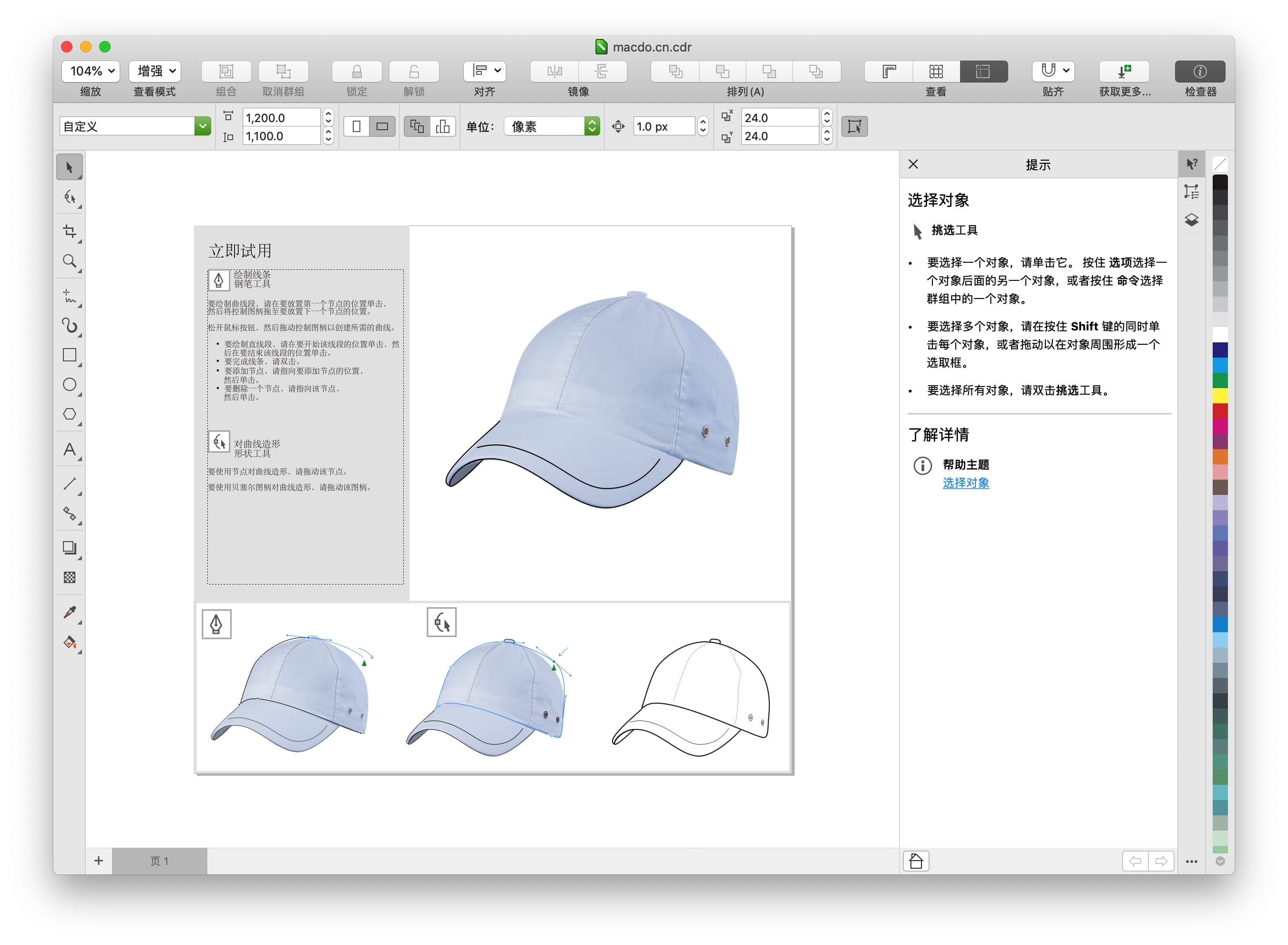This screenshot has width=1288, height=945.
Task: Select the Polygon tool
Action: point(69,414)
